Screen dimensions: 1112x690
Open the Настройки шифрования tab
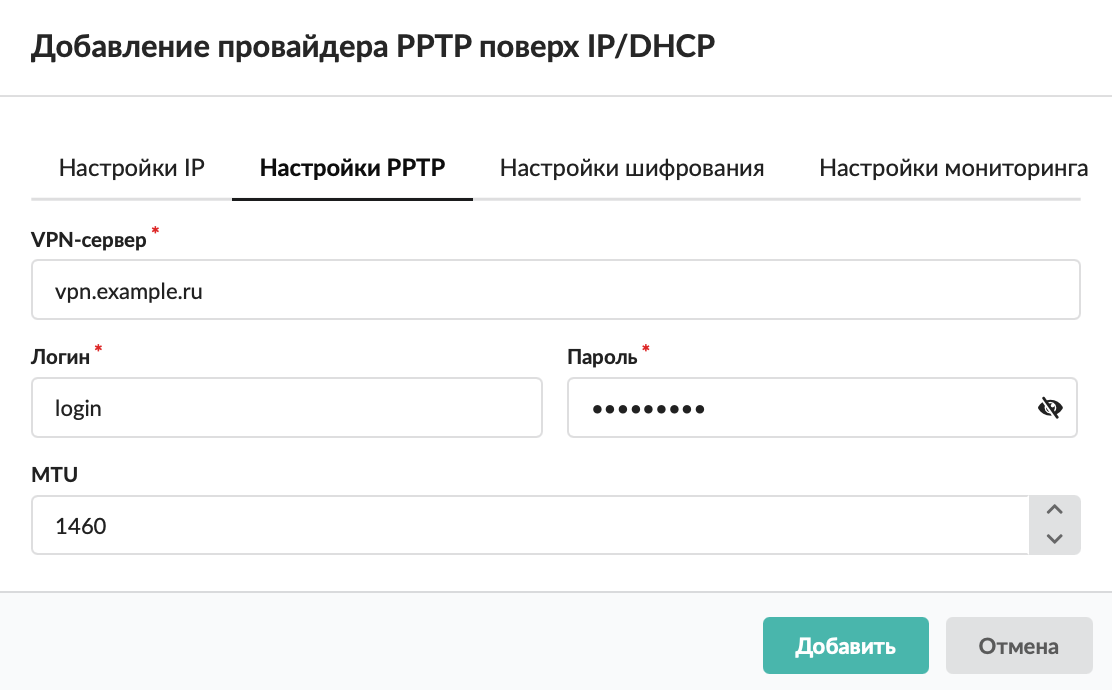[632, 168]
